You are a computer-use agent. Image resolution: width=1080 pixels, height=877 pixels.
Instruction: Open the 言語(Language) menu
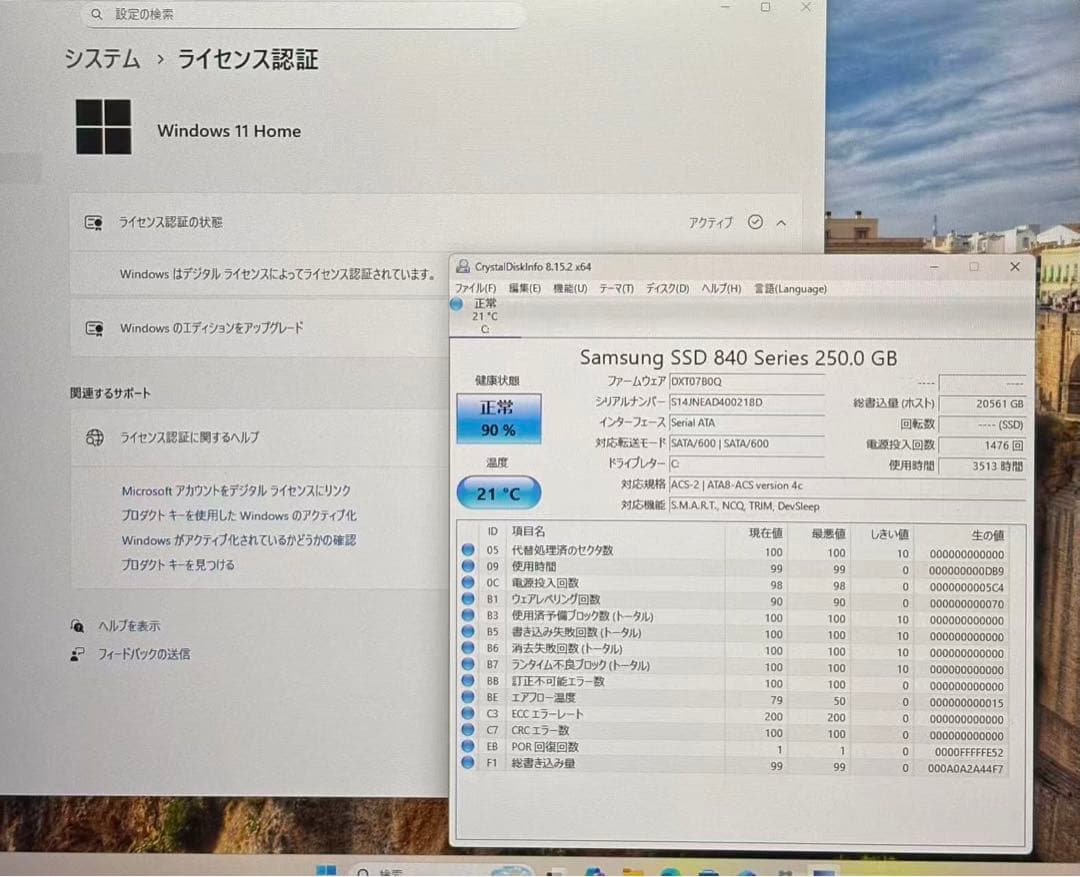coord(789,288)
